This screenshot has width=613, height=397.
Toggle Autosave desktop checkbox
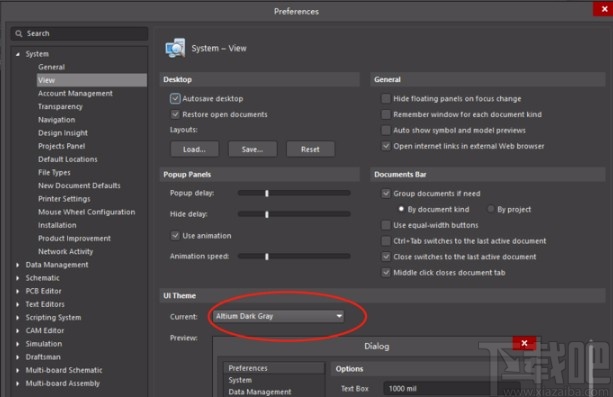point(175,99)
